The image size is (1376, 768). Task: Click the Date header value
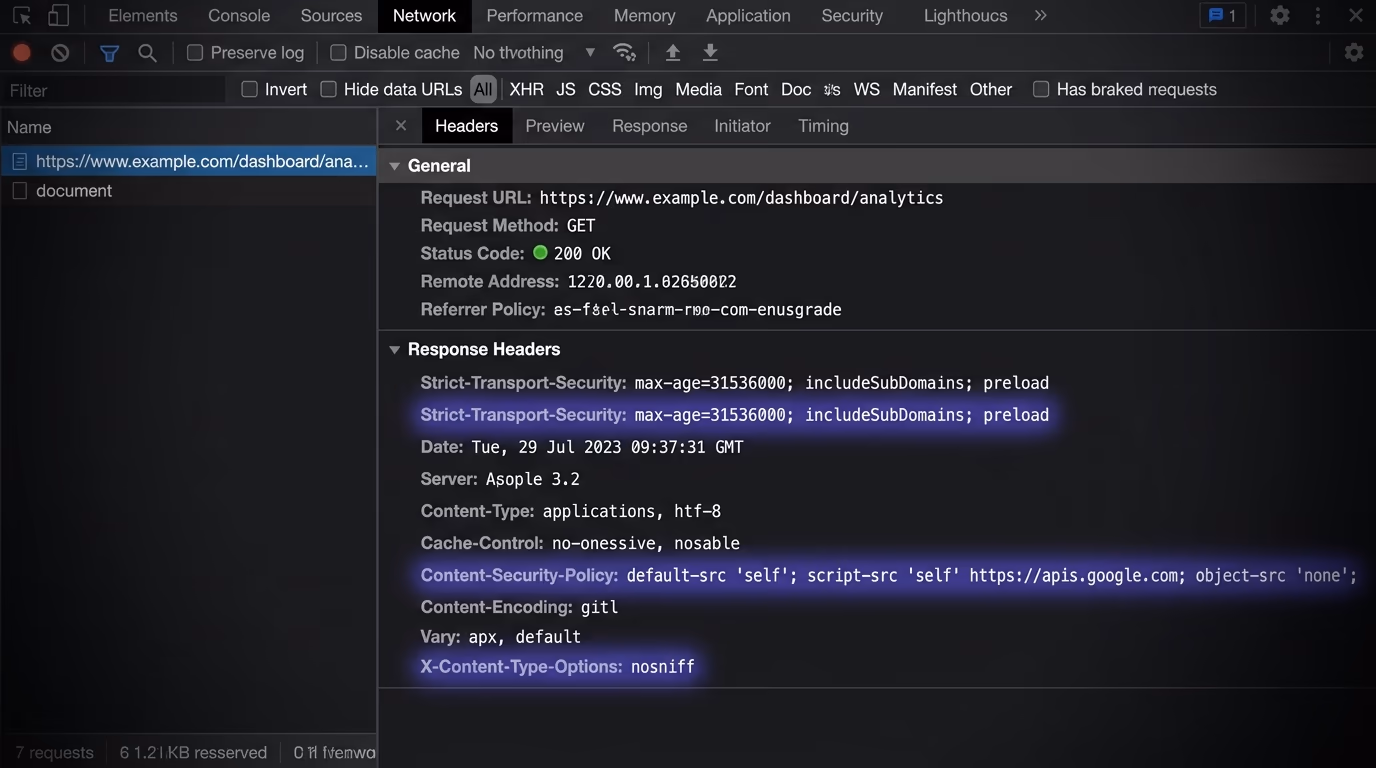pyautogui.click(x=607, y=447)
